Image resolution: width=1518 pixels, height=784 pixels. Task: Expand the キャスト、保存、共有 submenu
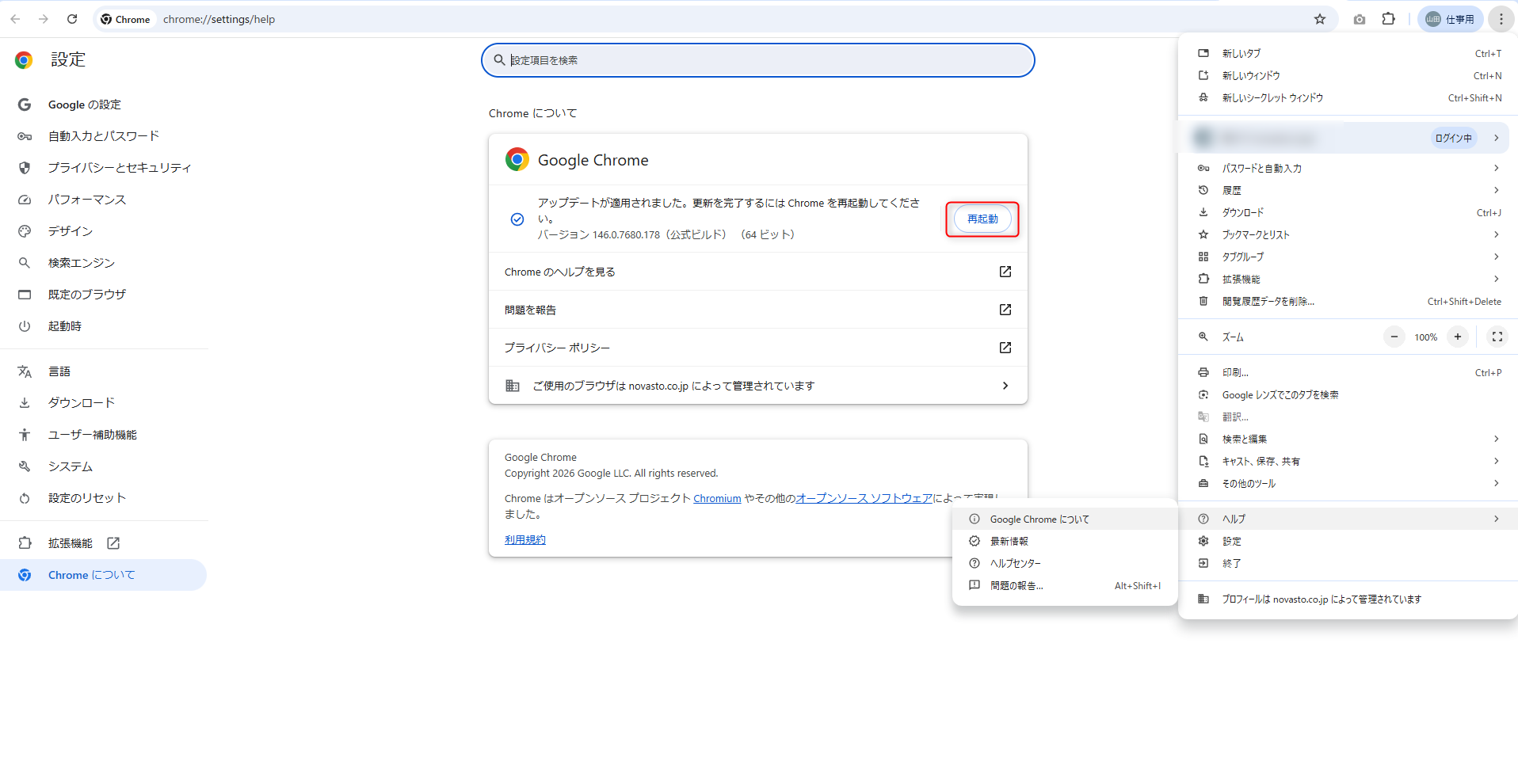1348,461
